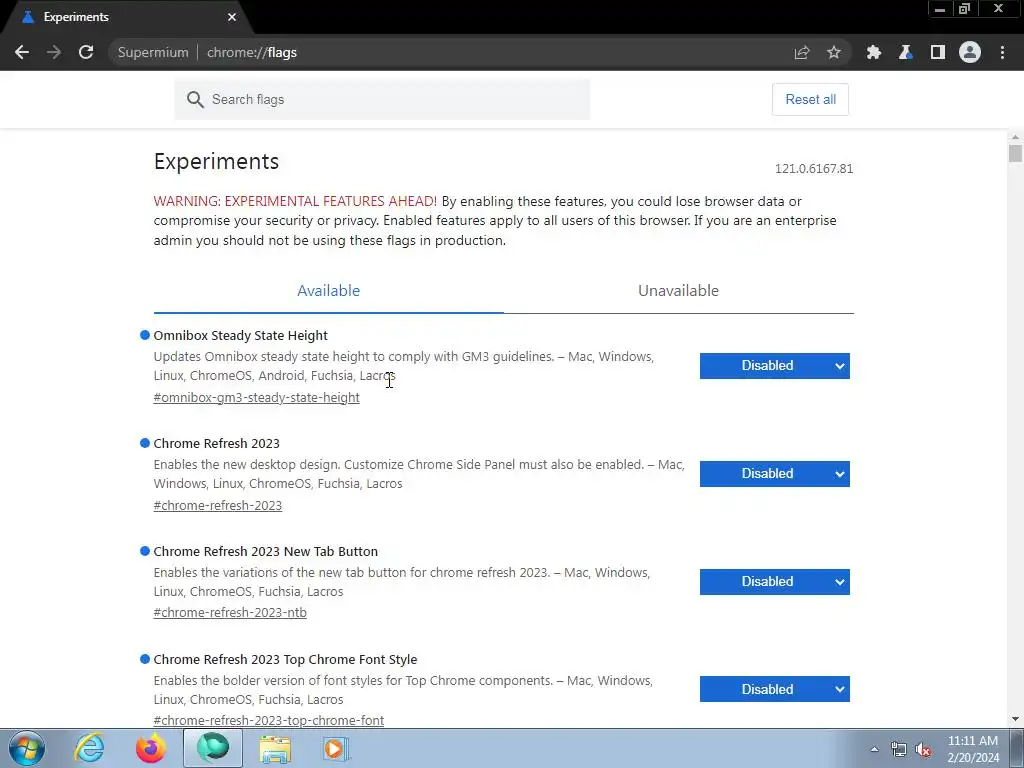Open Omnibox Steady State Height dropdown
Viewport: 1024px width, 768px height.
click(775, 366)
